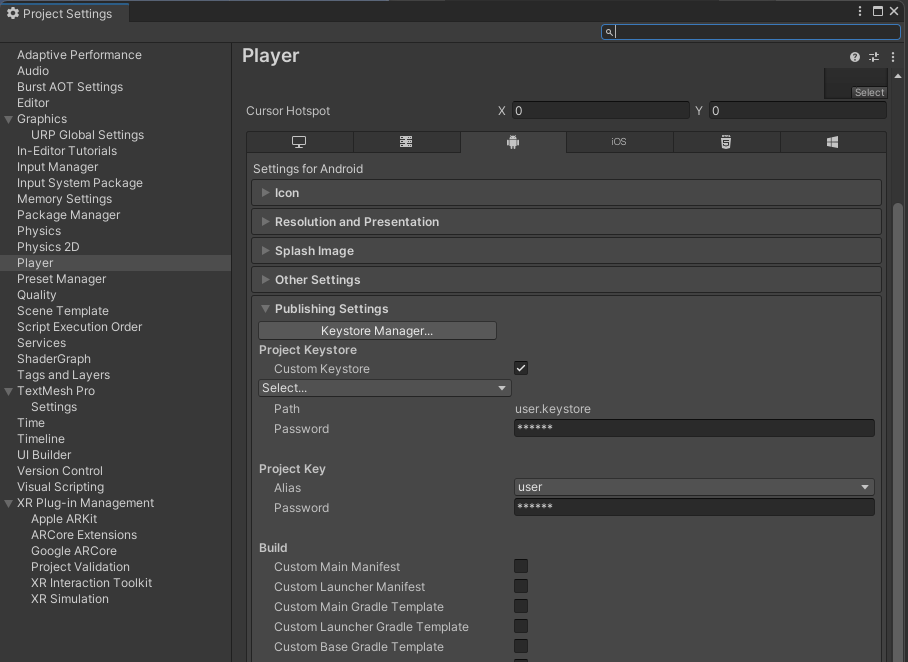This screenshot has height=662, width=908.
Task: Switch to the Dedicated Server platform tab
Action: [x=407, y=142]
